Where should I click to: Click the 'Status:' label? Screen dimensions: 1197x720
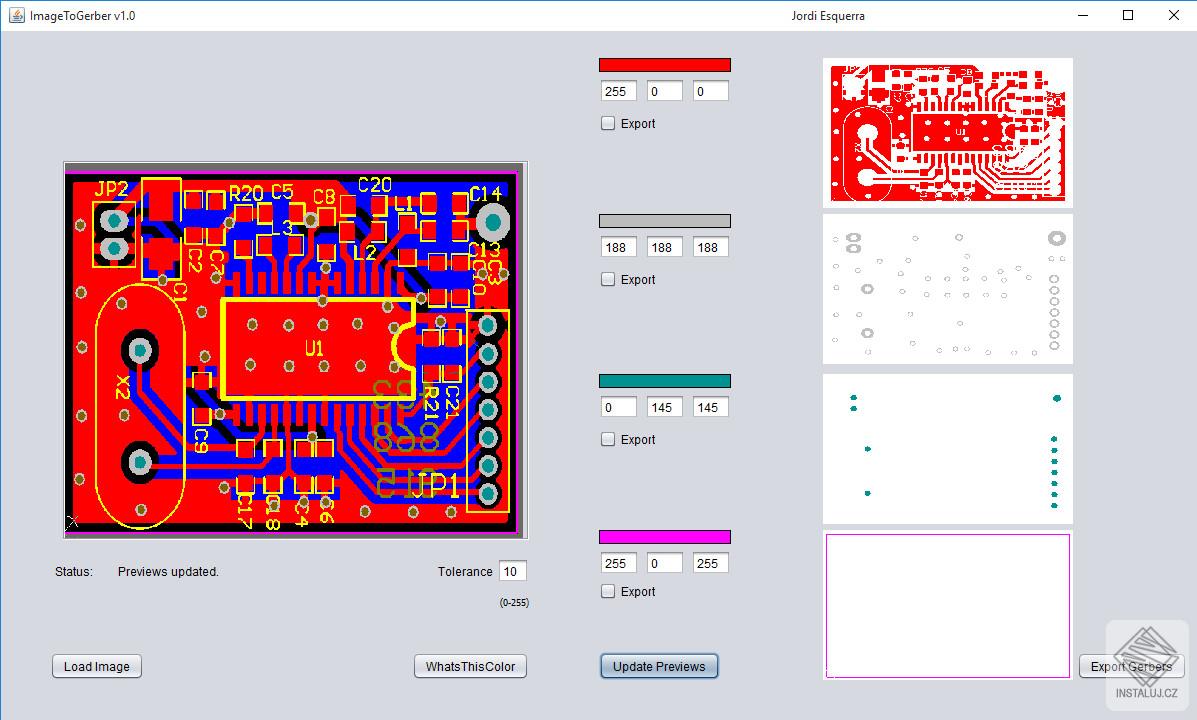point(74,571)
